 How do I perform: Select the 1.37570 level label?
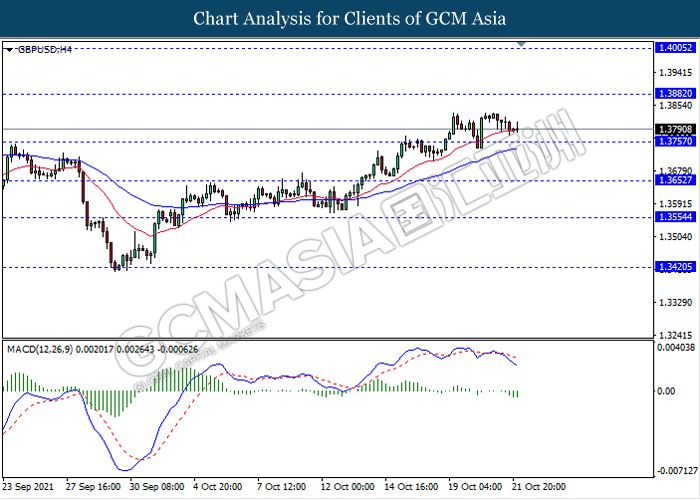tap(675, 142)
